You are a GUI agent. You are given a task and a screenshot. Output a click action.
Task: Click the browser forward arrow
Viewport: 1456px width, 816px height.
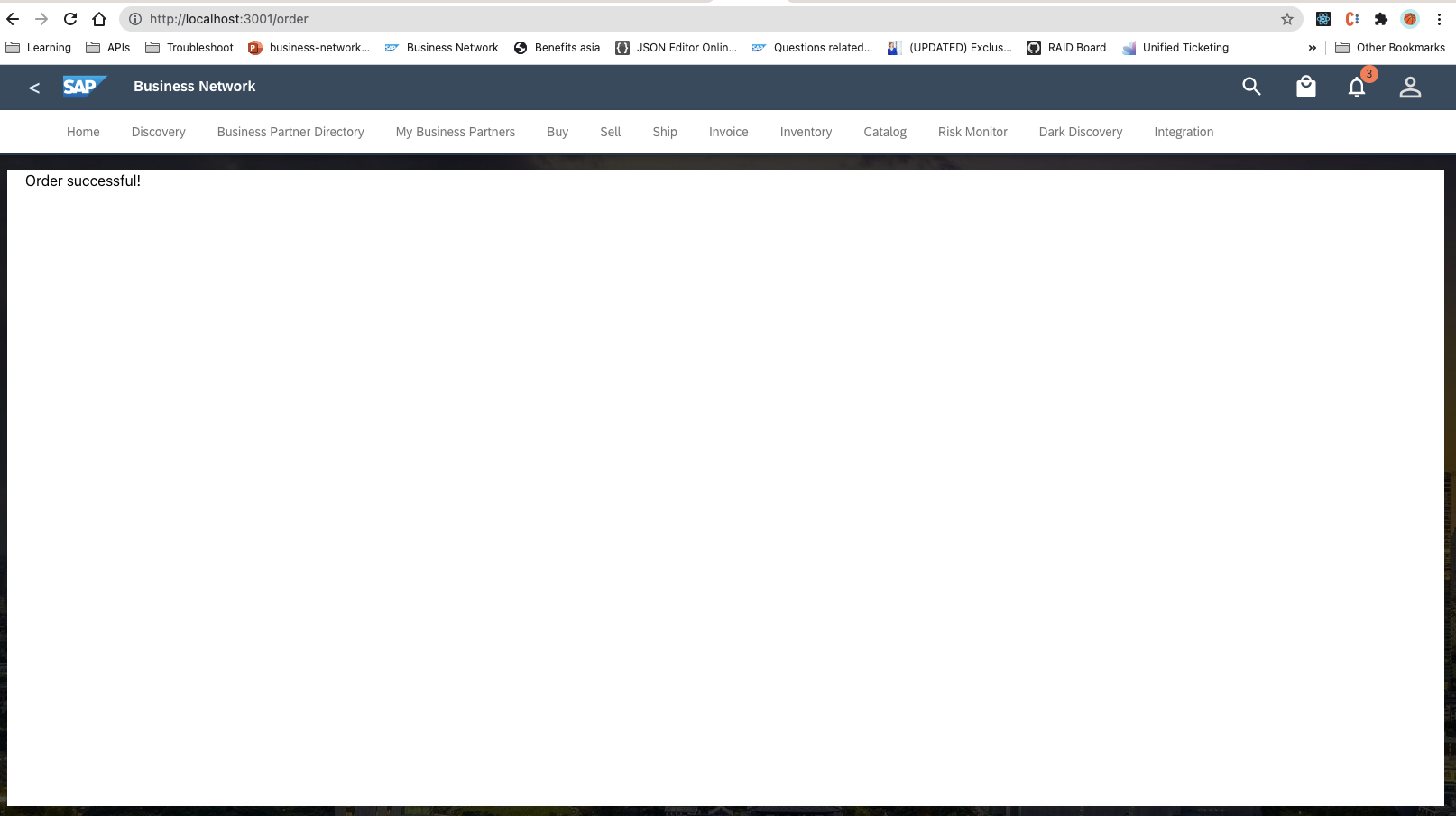[41, 19]
